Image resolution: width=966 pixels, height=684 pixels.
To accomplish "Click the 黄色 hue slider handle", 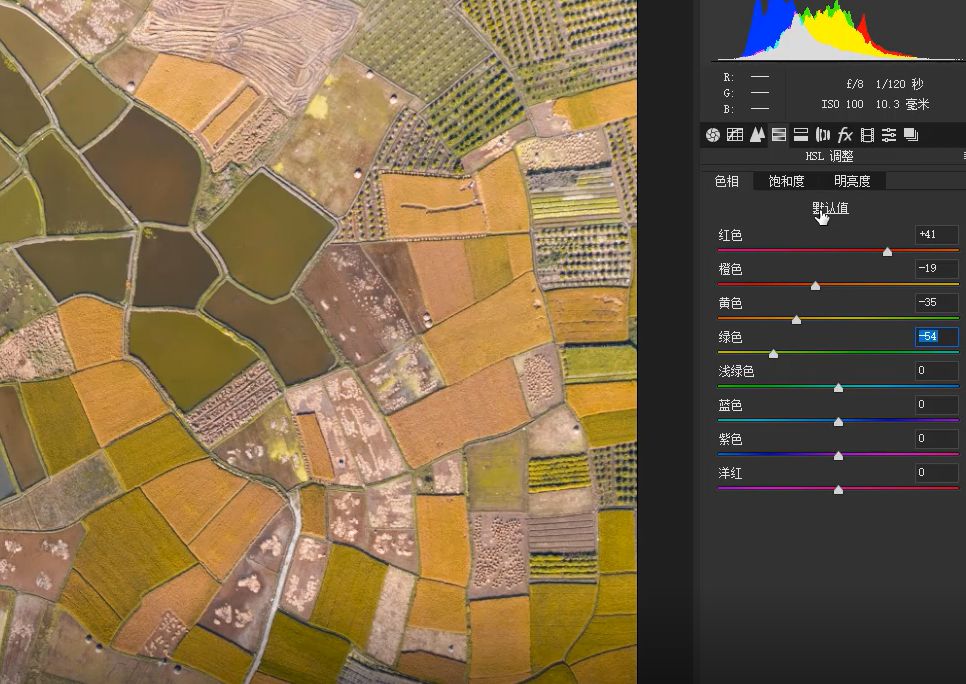I will [x=796, y=319].
